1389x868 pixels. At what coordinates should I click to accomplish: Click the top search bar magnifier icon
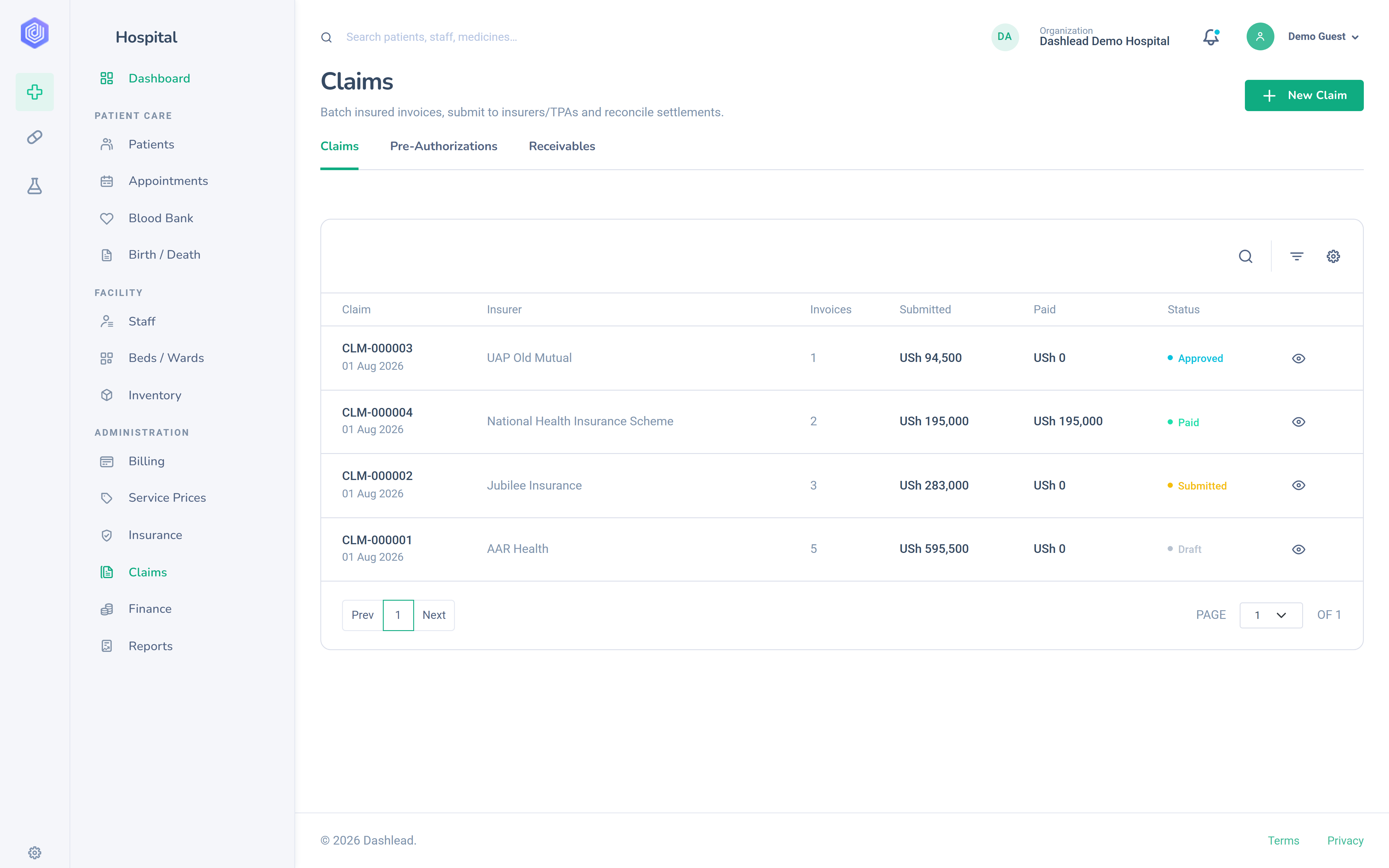coord(326,37)
